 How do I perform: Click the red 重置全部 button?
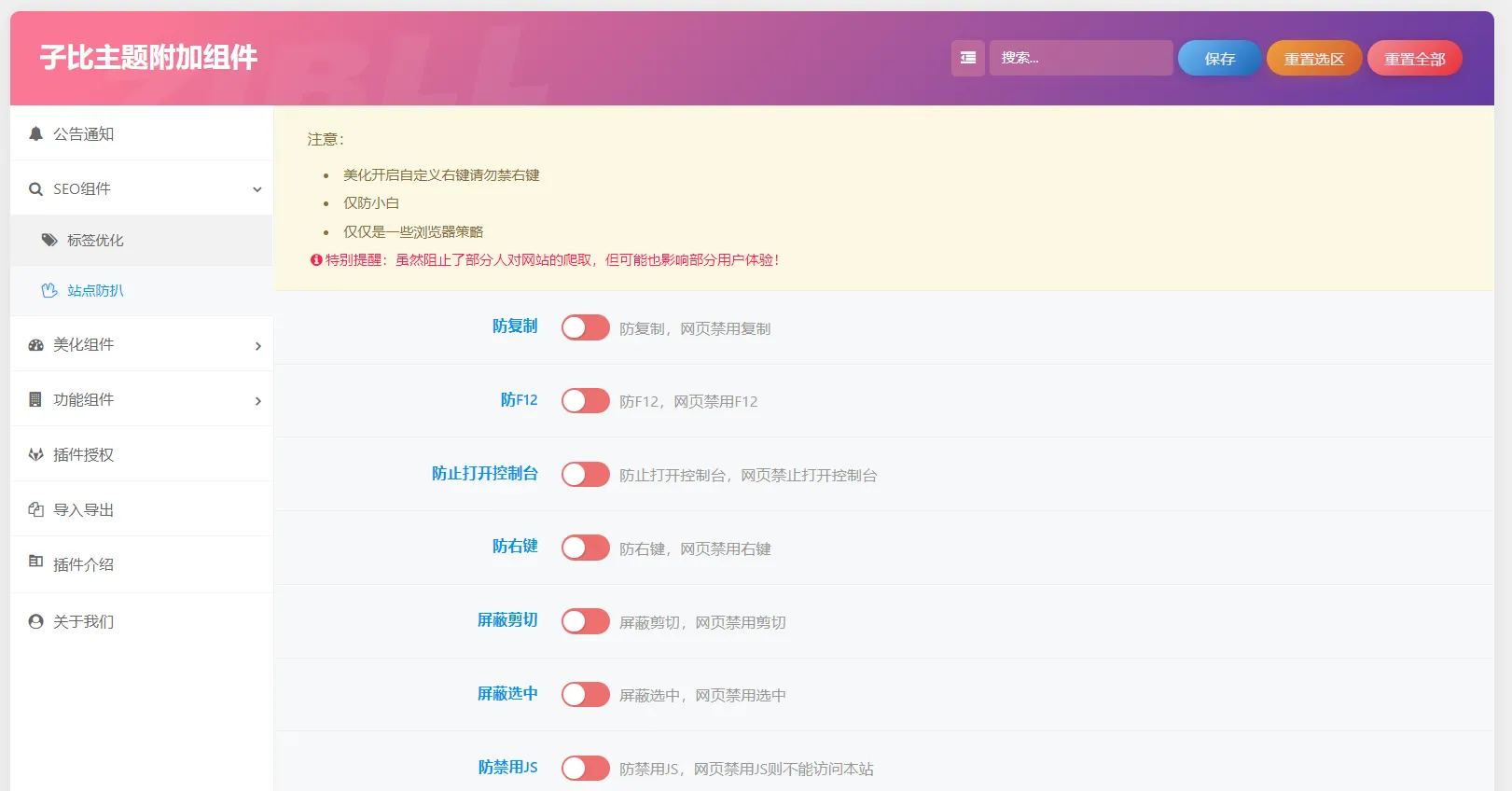[1415, 59]
